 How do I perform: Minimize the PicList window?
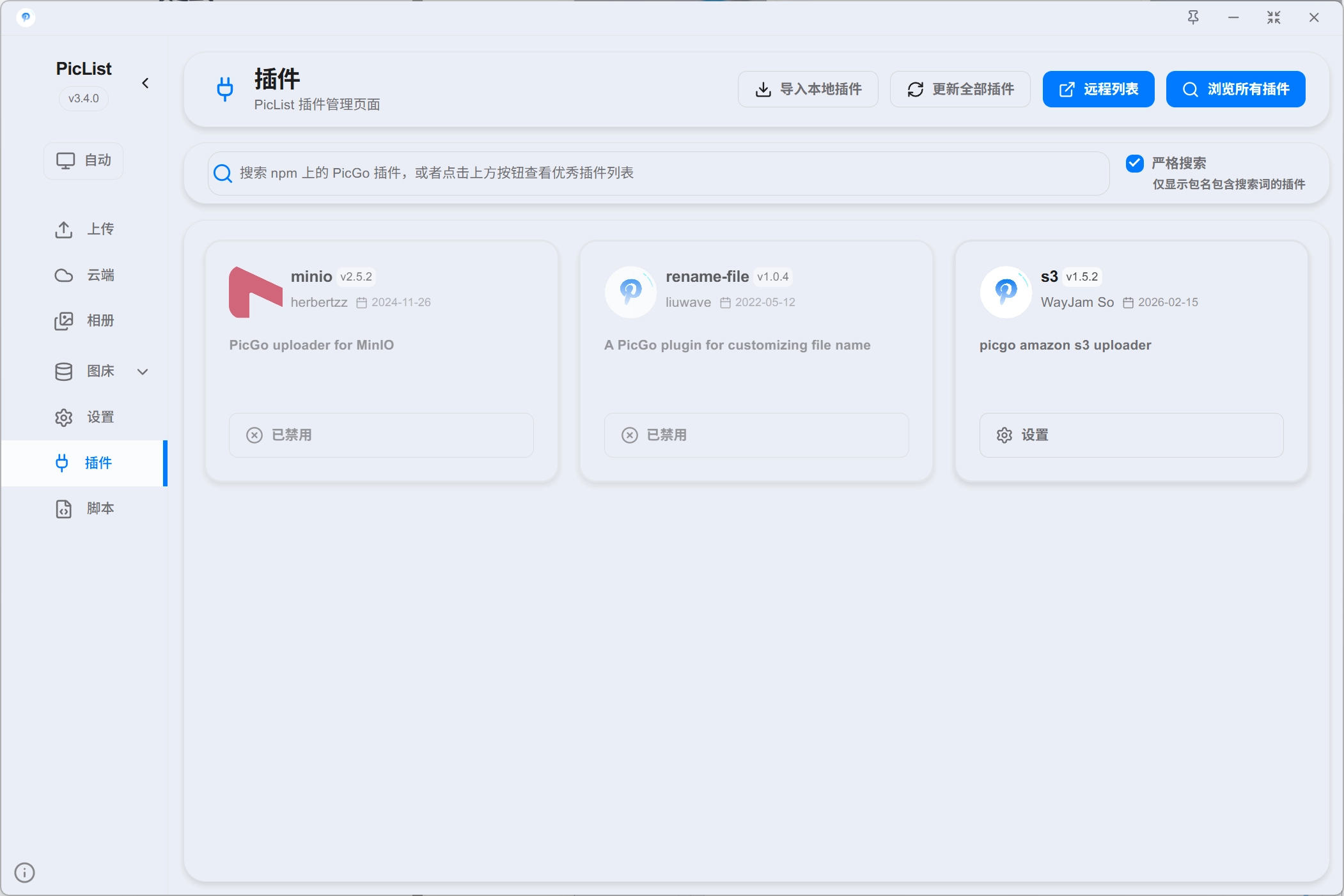tap(1233, 17)
